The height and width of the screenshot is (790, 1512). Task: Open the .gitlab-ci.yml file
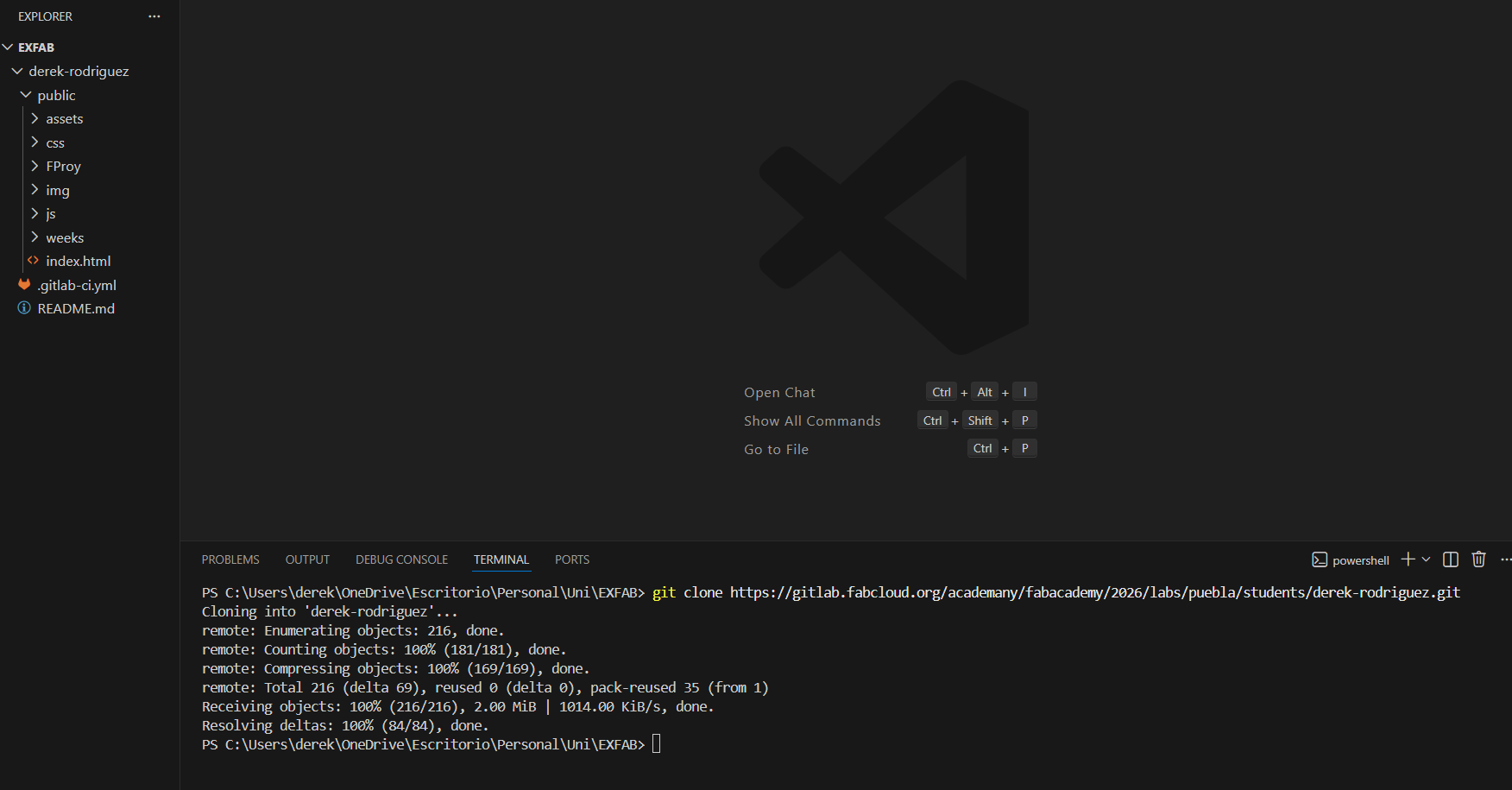pos(76,285)
